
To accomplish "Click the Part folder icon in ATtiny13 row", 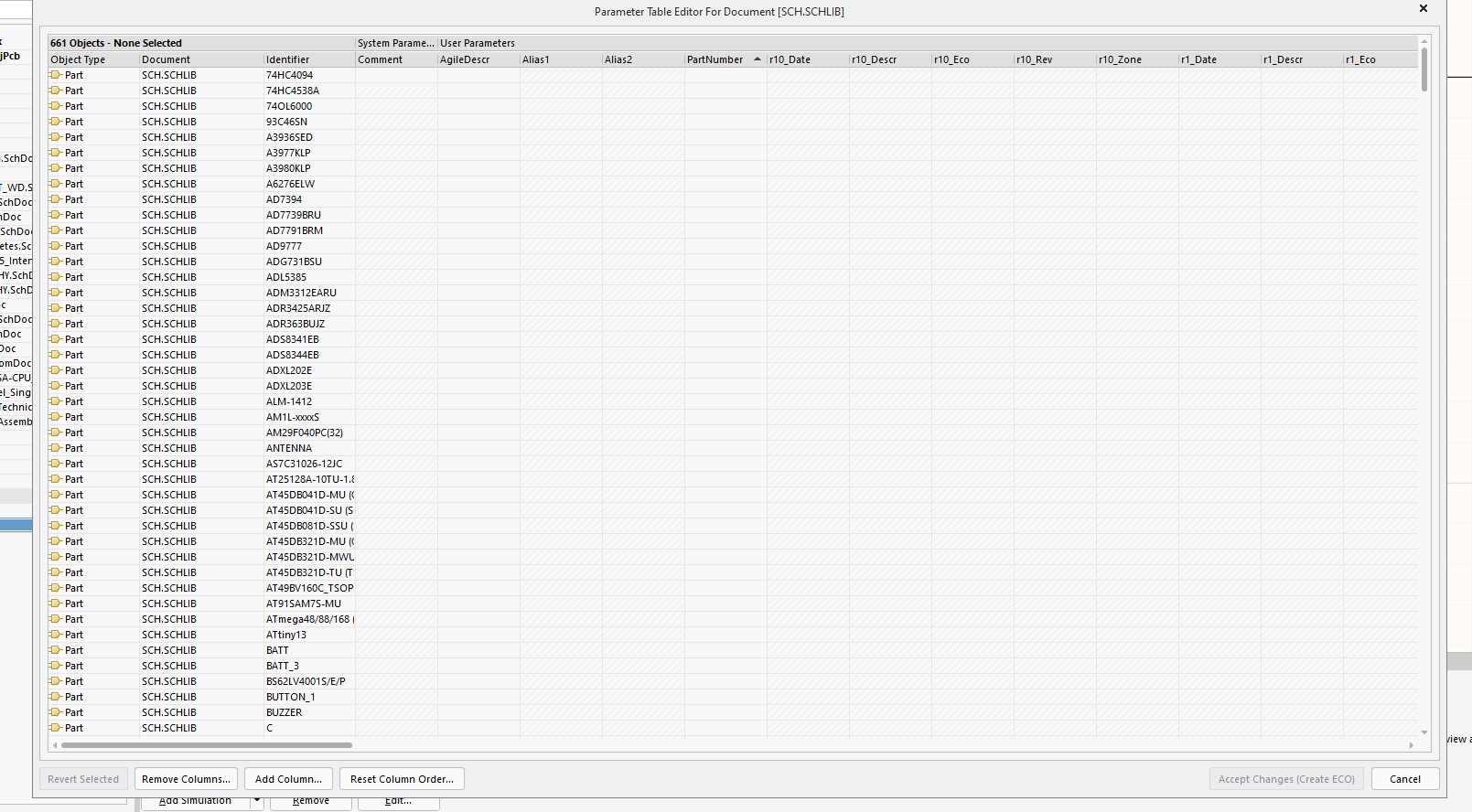I will tap(55, 635).
